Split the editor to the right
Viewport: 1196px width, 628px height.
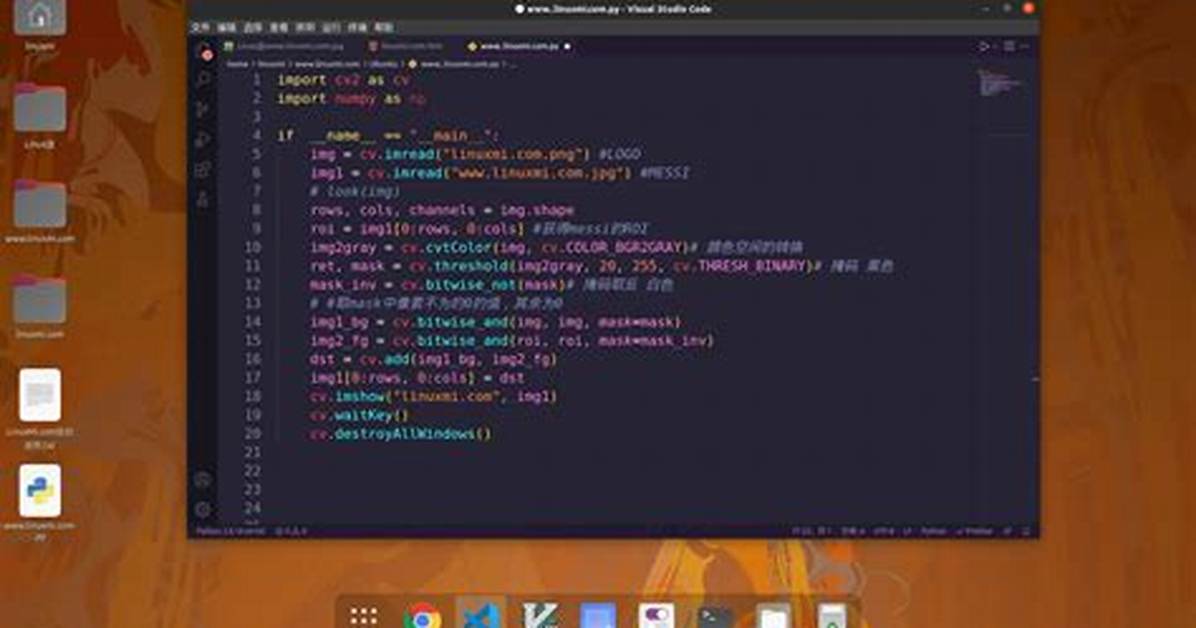1009,47
